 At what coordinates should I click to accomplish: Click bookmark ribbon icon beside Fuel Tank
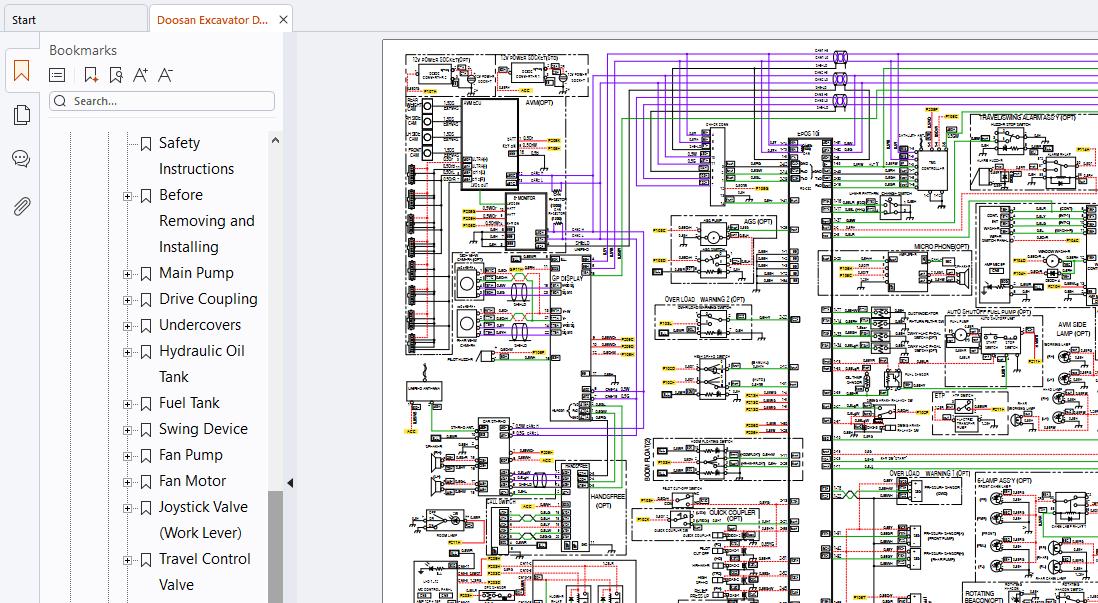146,404
